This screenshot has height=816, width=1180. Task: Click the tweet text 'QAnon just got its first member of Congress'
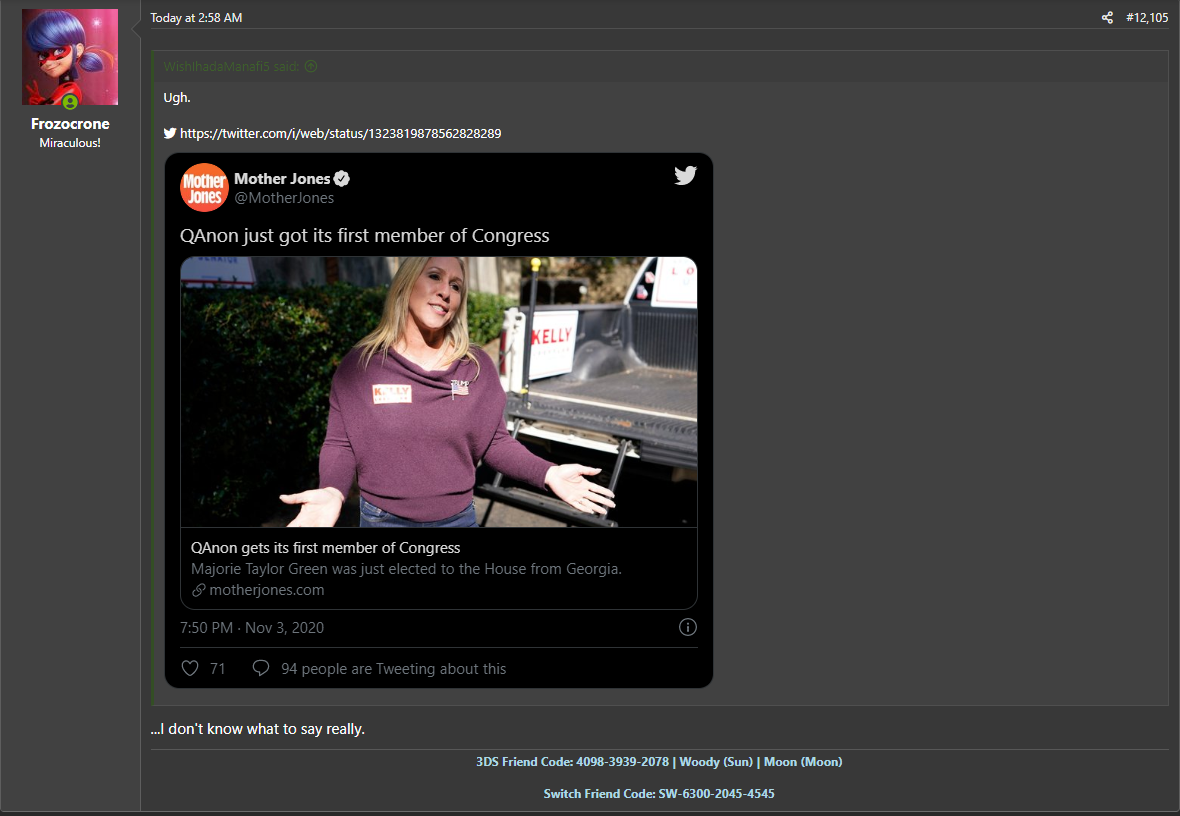tap(364, 236)
